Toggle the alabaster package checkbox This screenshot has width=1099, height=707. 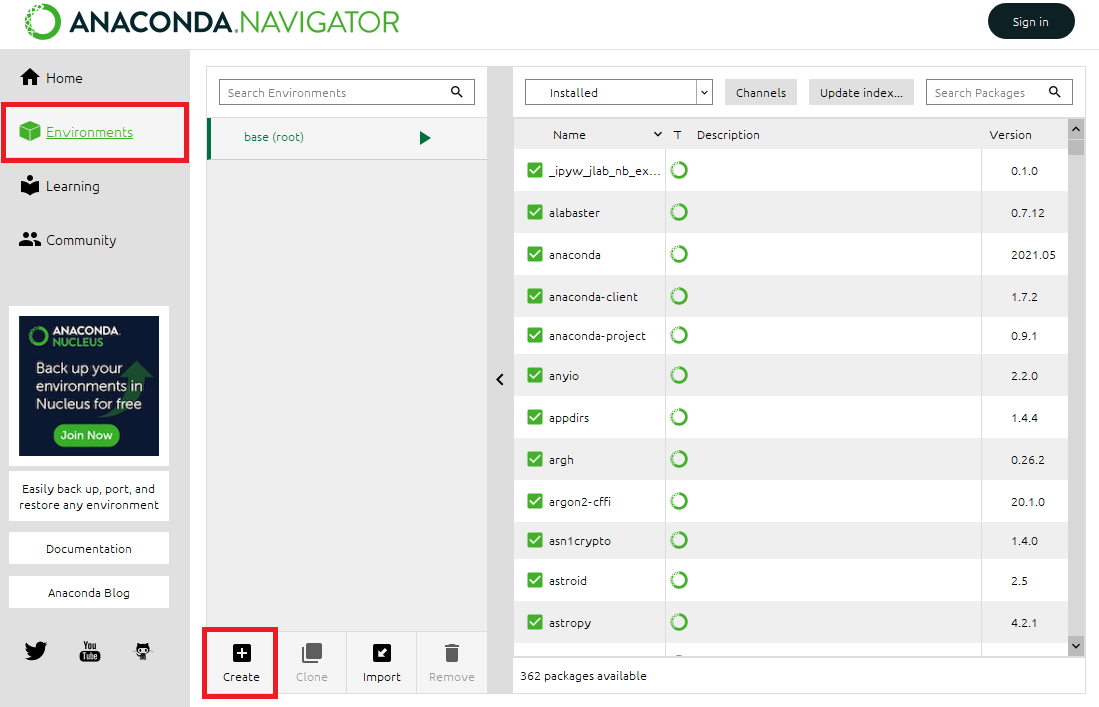[535, 212]
